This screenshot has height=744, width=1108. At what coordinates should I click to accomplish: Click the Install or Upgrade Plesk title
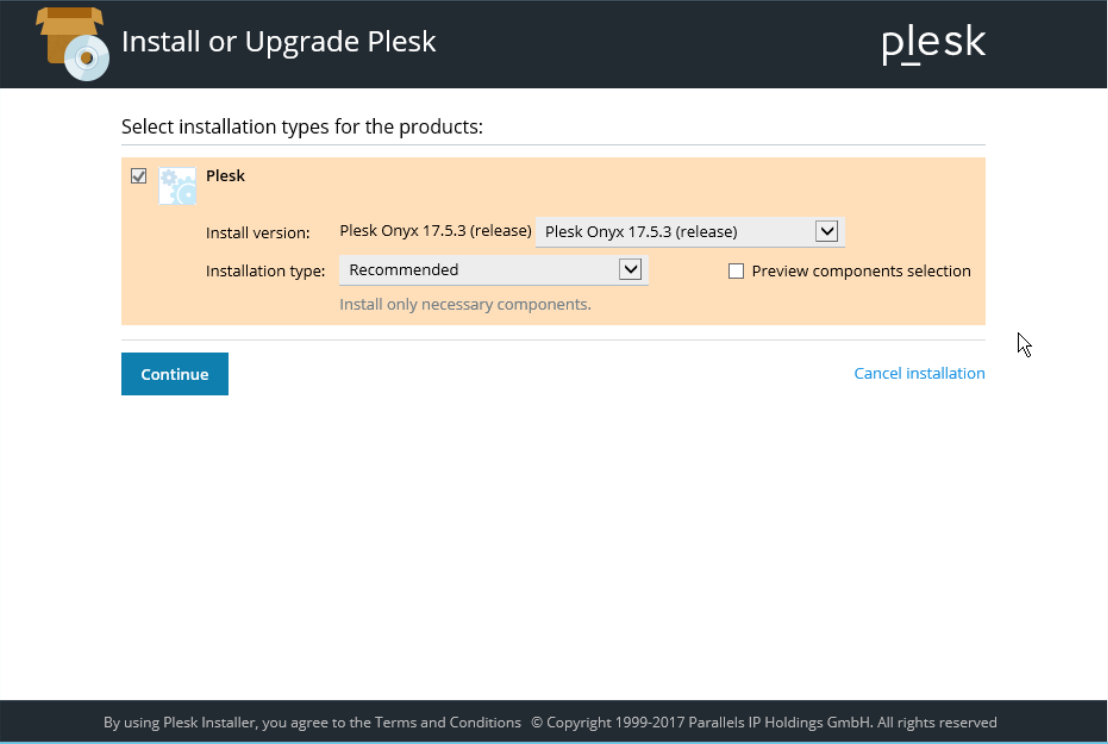pos(279,42)
